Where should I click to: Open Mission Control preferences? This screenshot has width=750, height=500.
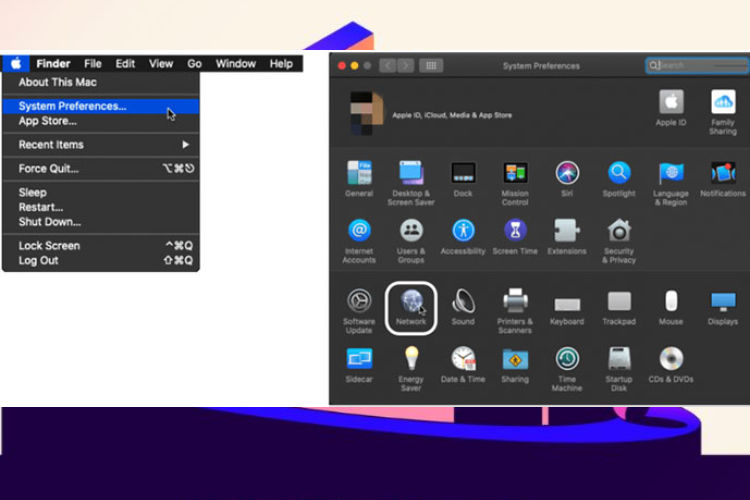click(515, 183)
